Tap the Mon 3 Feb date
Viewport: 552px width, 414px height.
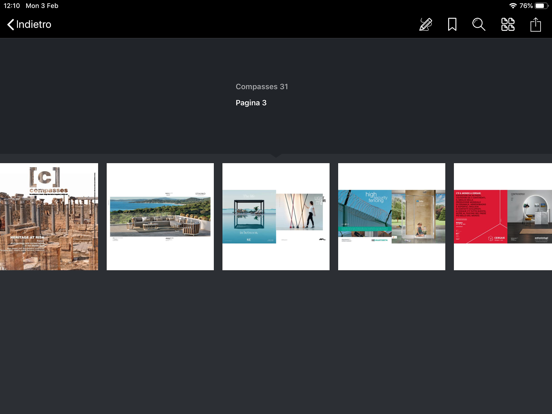[x=42, y=6]
